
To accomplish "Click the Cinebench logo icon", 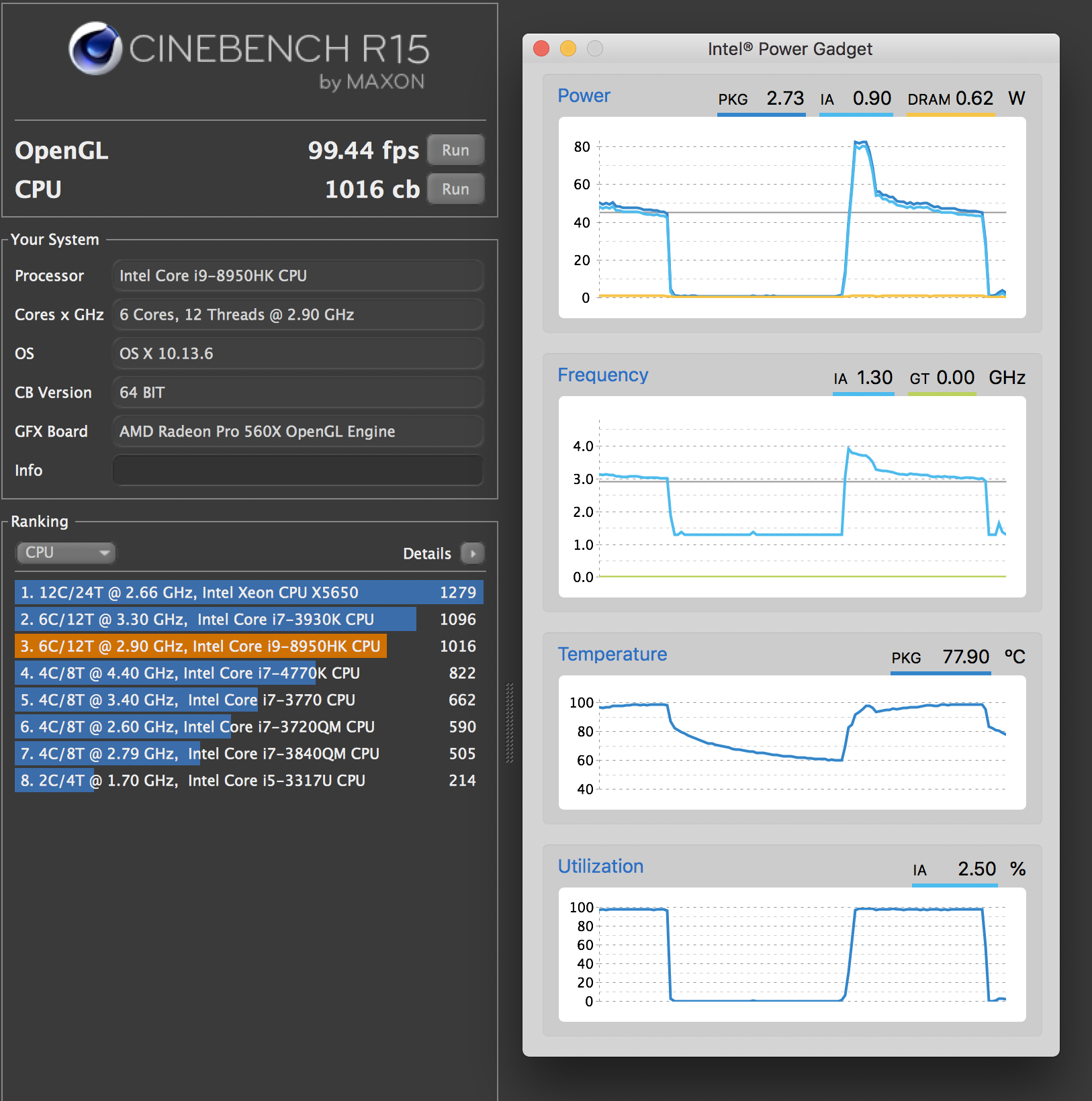I will click(x=95, y=48).
